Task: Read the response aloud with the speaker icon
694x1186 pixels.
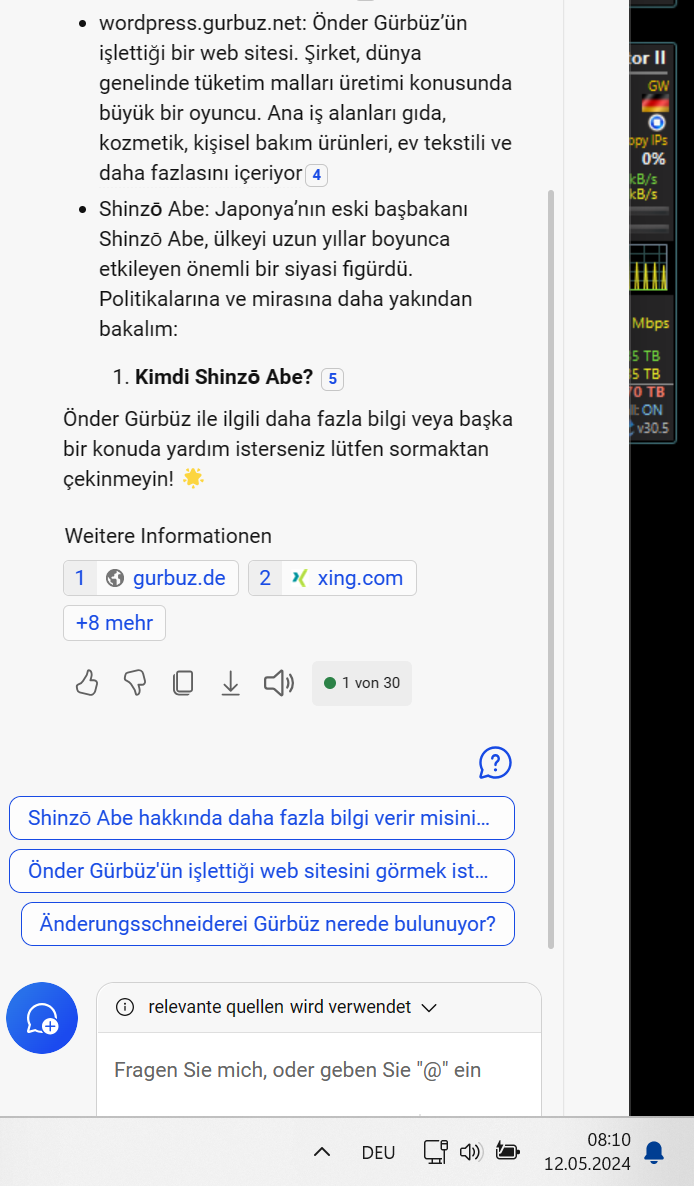Action: coord(278,683)
